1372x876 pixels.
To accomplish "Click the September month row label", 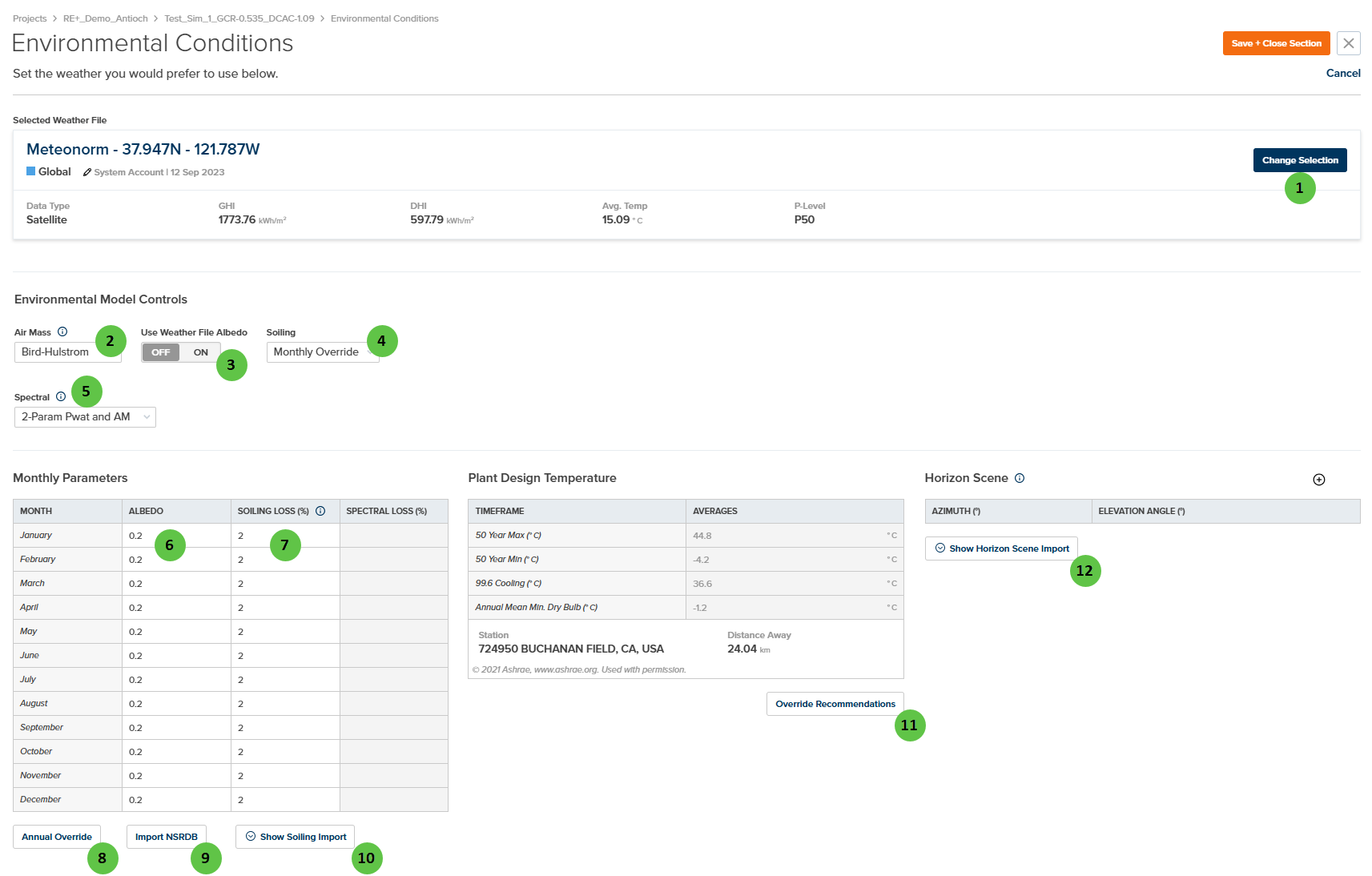I will click(x=42, y=727).
